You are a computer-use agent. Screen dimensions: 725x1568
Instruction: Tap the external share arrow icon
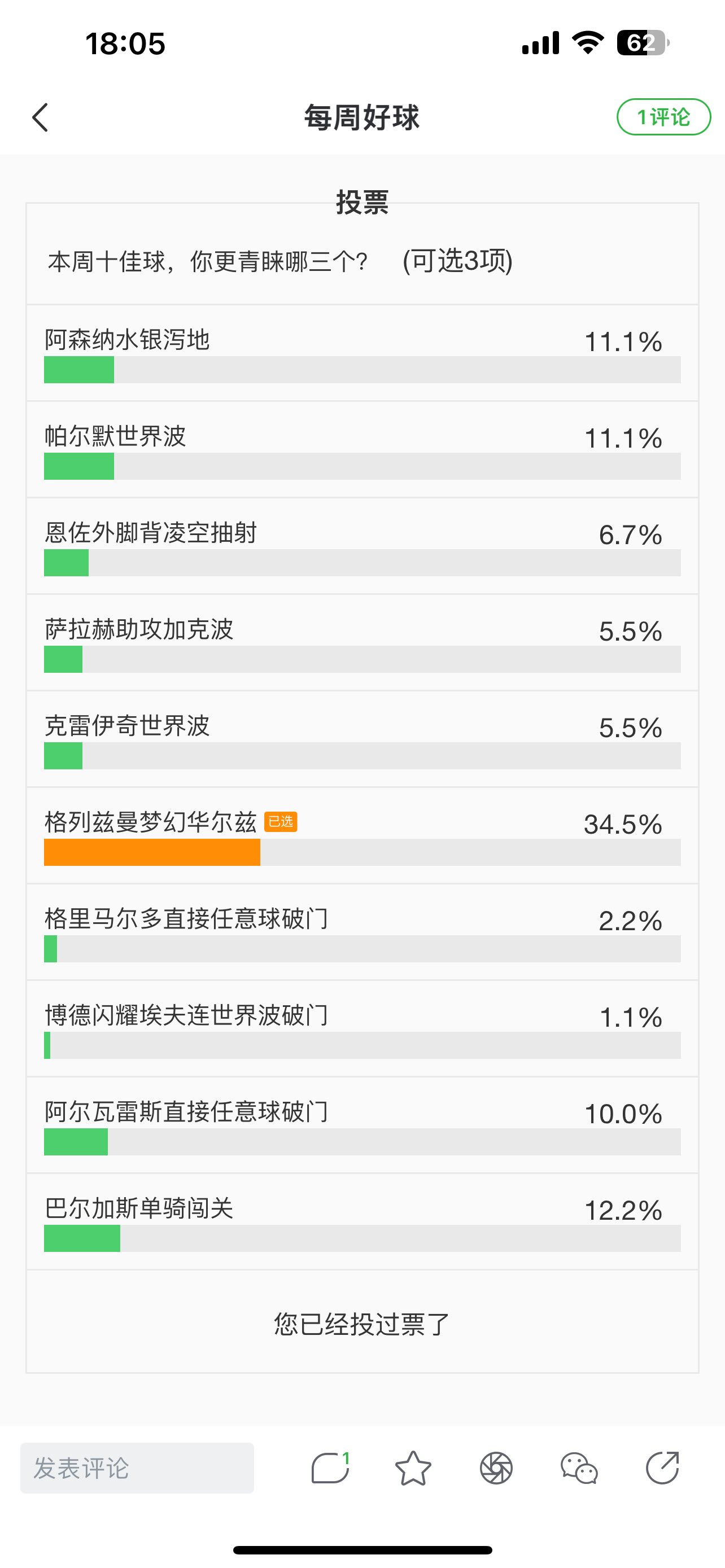662,1468
